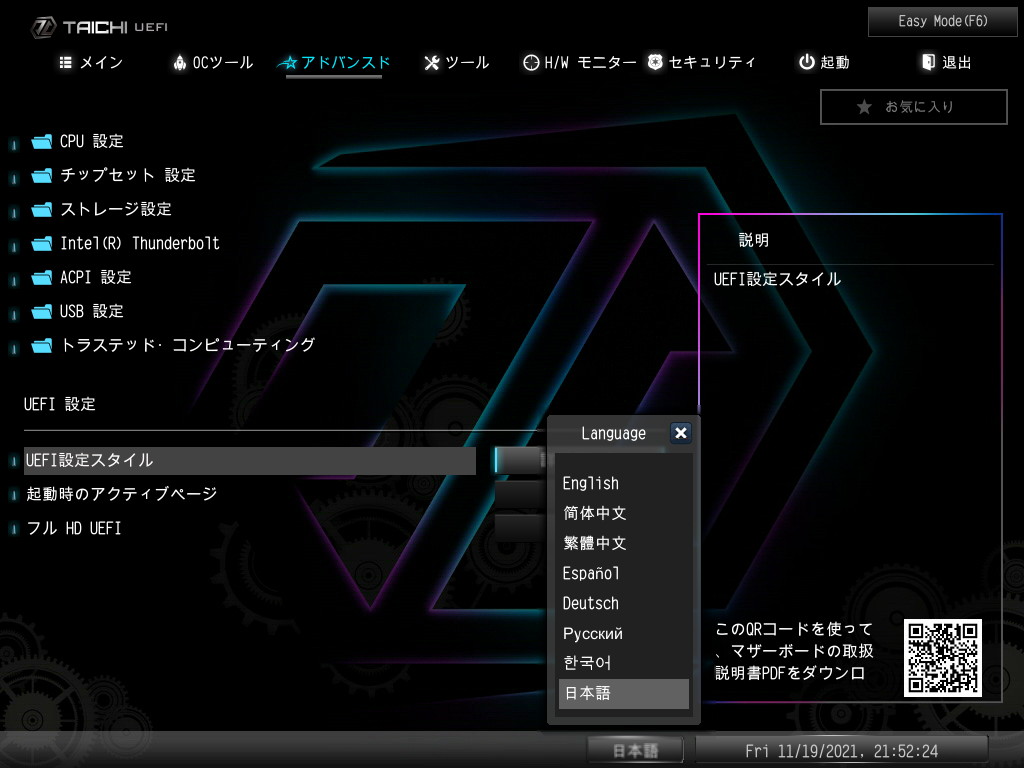1024x768 pixels.
Task: Click the チップセット 設定 folder icon
Action: coord(42,176)
